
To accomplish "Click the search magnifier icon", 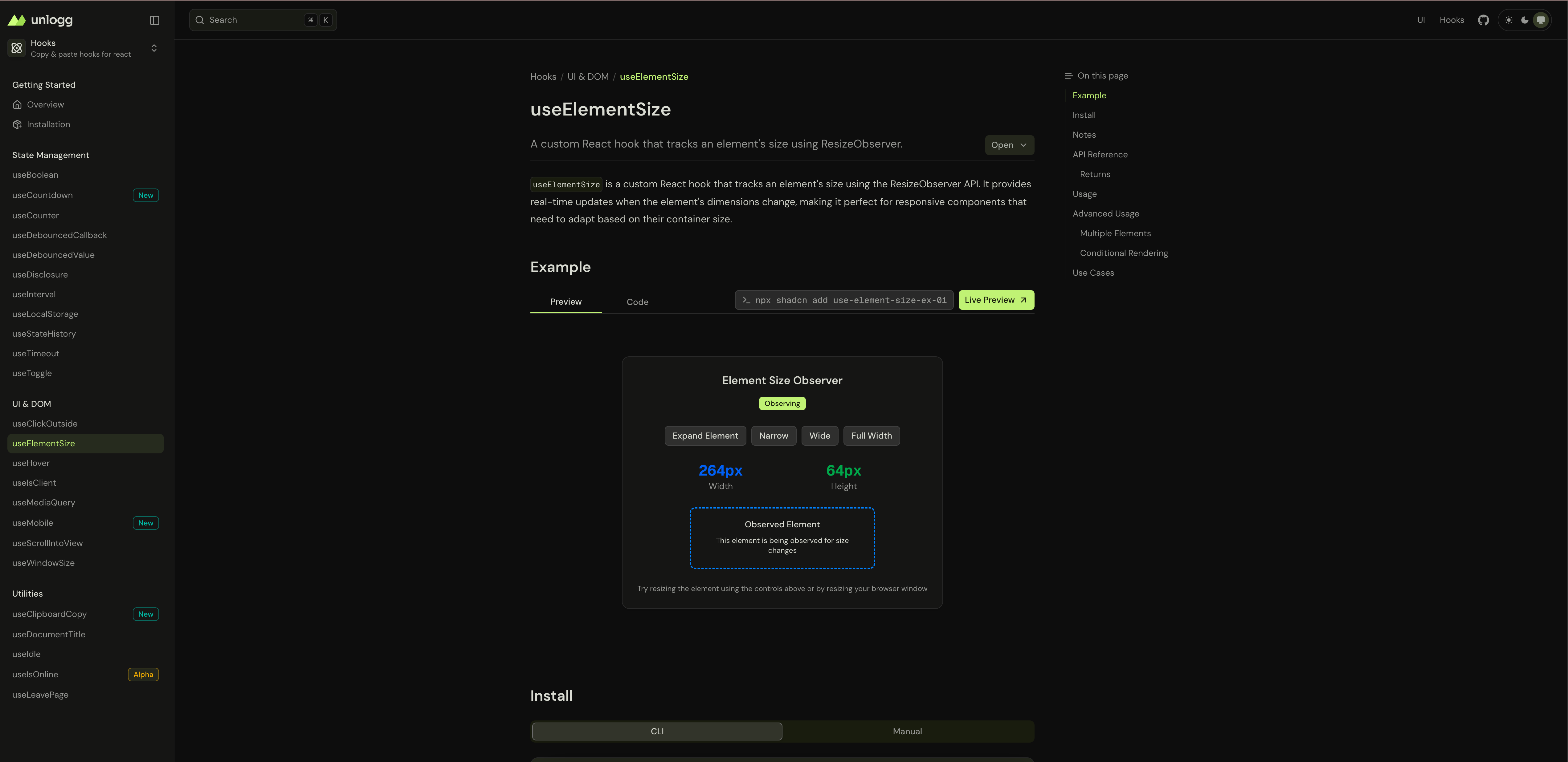I will (200, 19).
